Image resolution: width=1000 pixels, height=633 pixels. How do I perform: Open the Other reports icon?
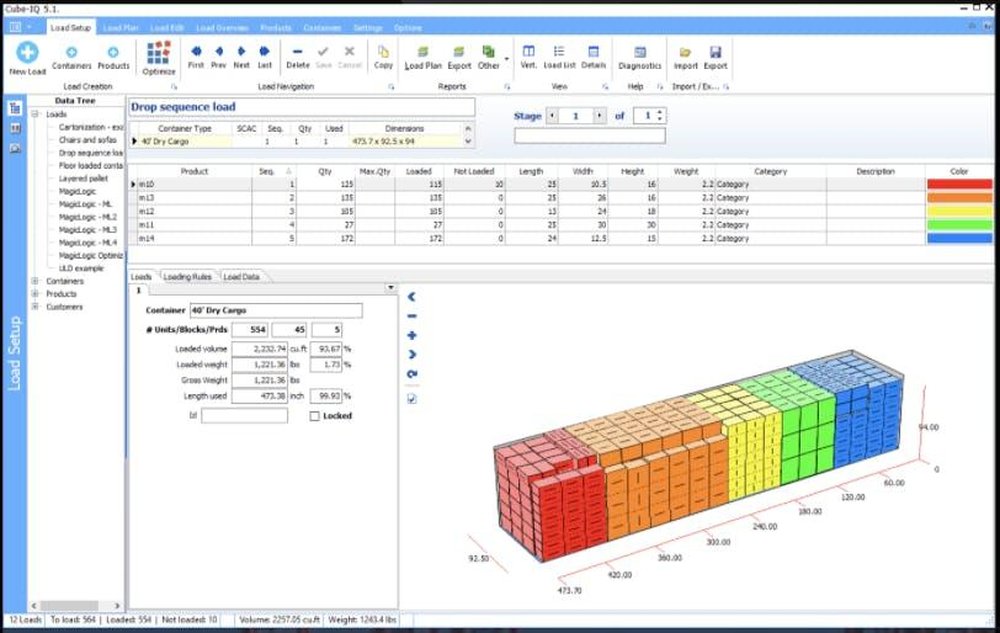(x=489, y=56)
